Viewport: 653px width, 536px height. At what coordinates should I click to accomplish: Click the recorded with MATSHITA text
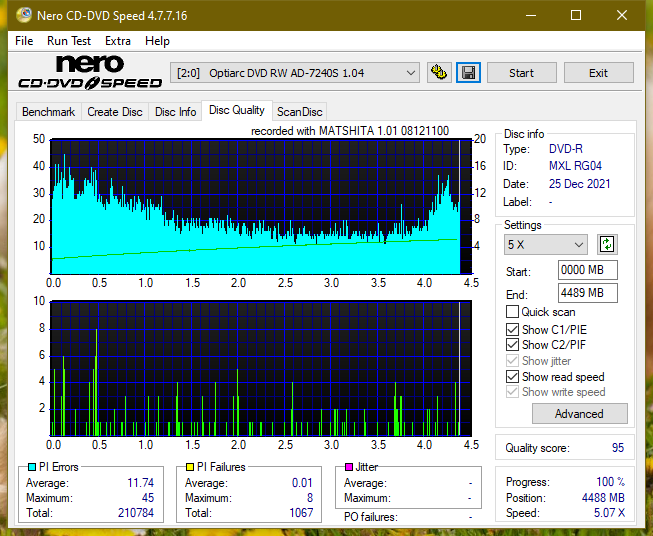click(x=350, y=131)
